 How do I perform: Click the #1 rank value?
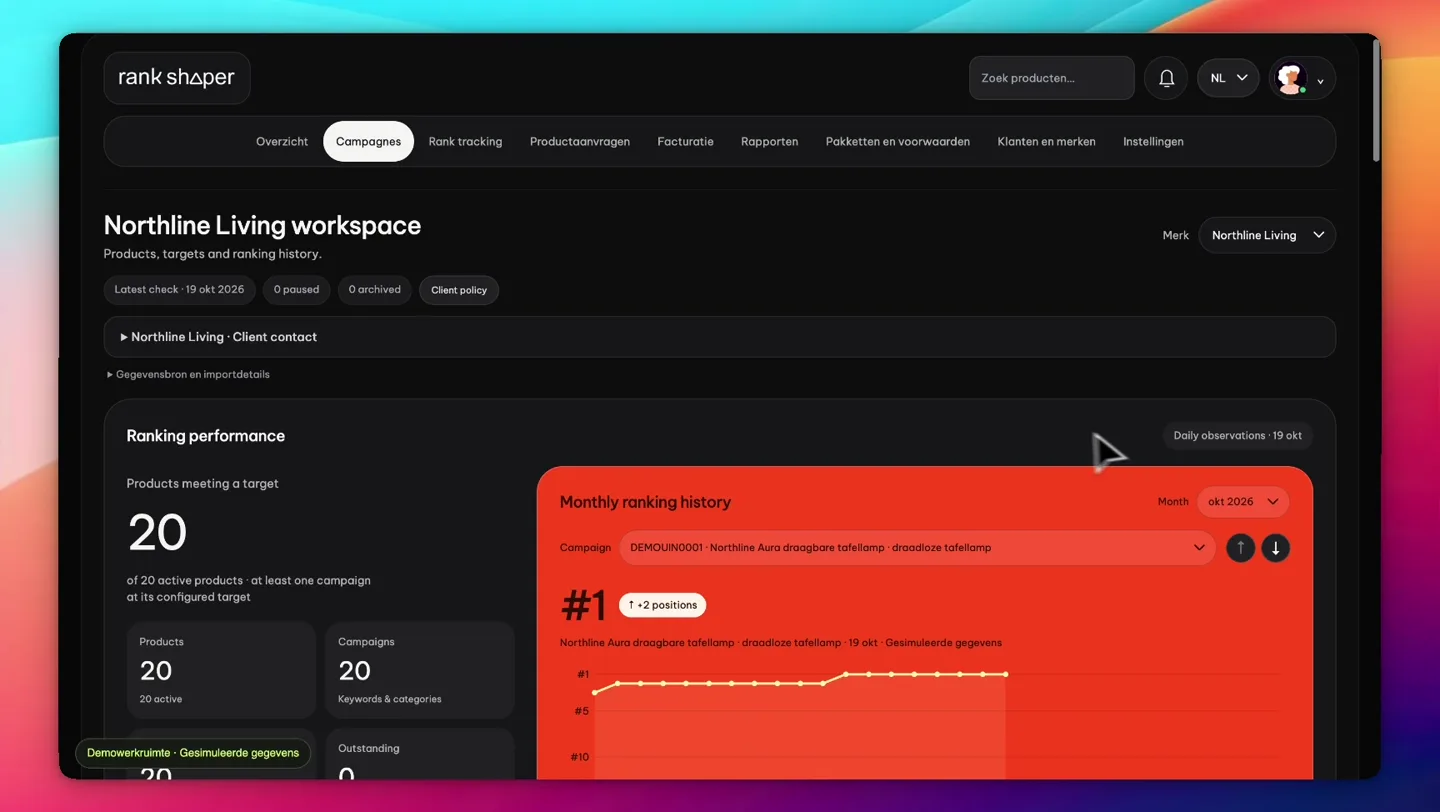click(584, 605)
